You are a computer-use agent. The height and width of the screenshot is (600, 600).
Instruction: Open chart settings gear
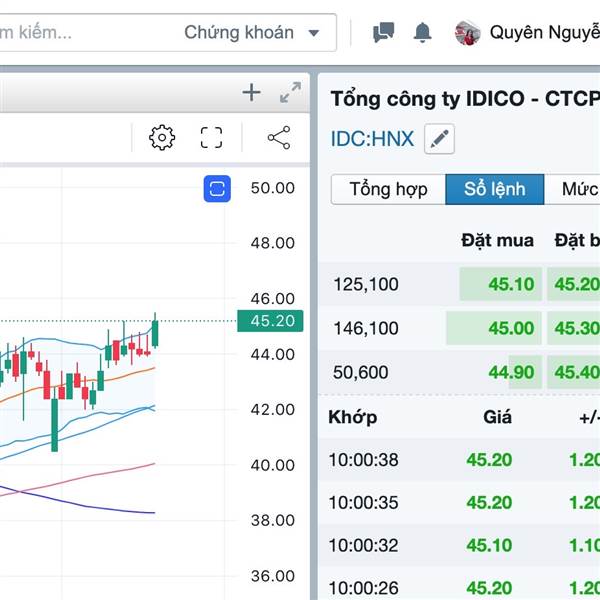(162, 137)
